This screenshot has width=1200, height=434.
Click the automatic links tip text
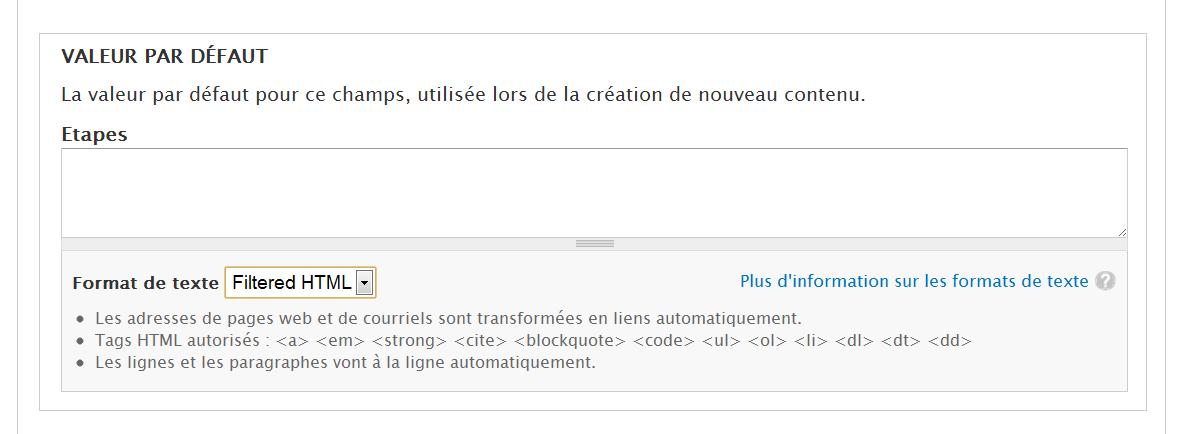tap(448, 319)
